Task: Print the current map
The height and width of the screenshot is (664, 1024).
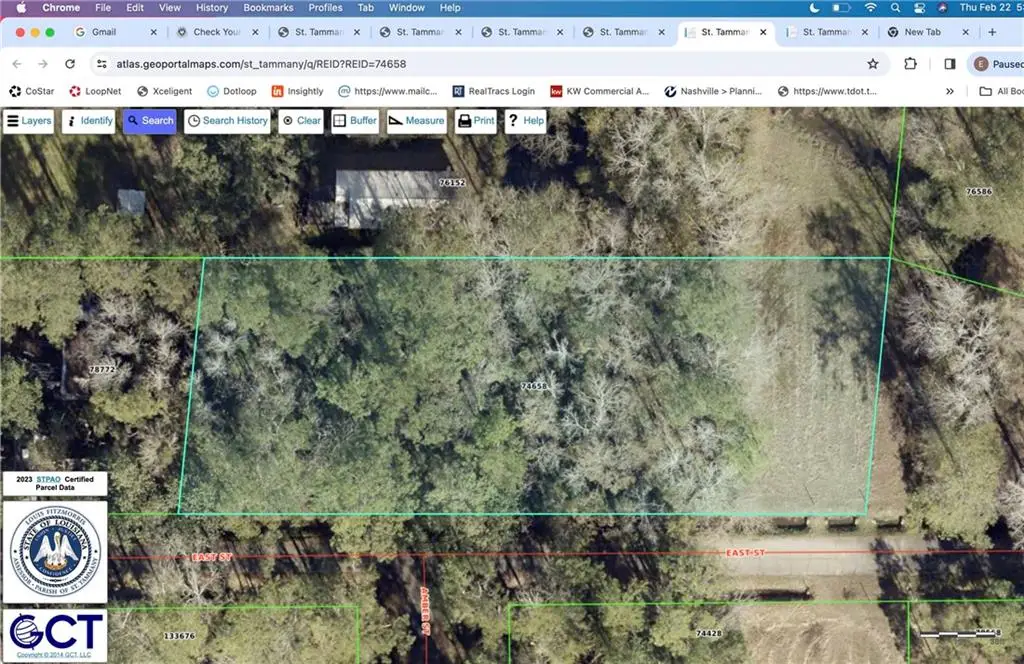Action: coord(476,121)
